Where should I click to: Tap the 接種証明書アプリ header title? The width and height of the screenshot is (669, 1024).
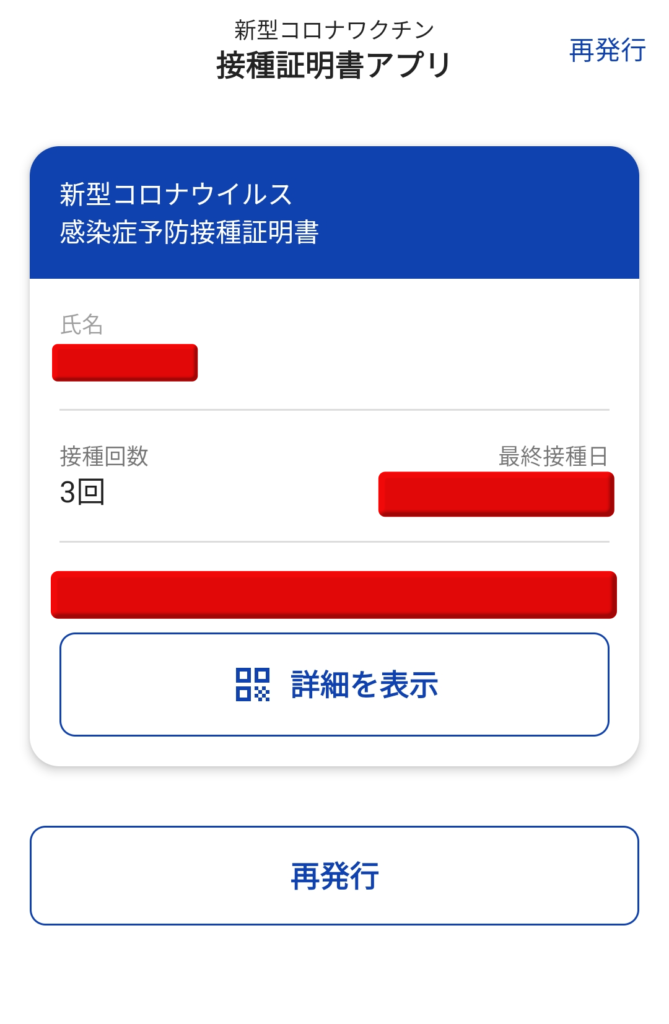pos(334,65)
